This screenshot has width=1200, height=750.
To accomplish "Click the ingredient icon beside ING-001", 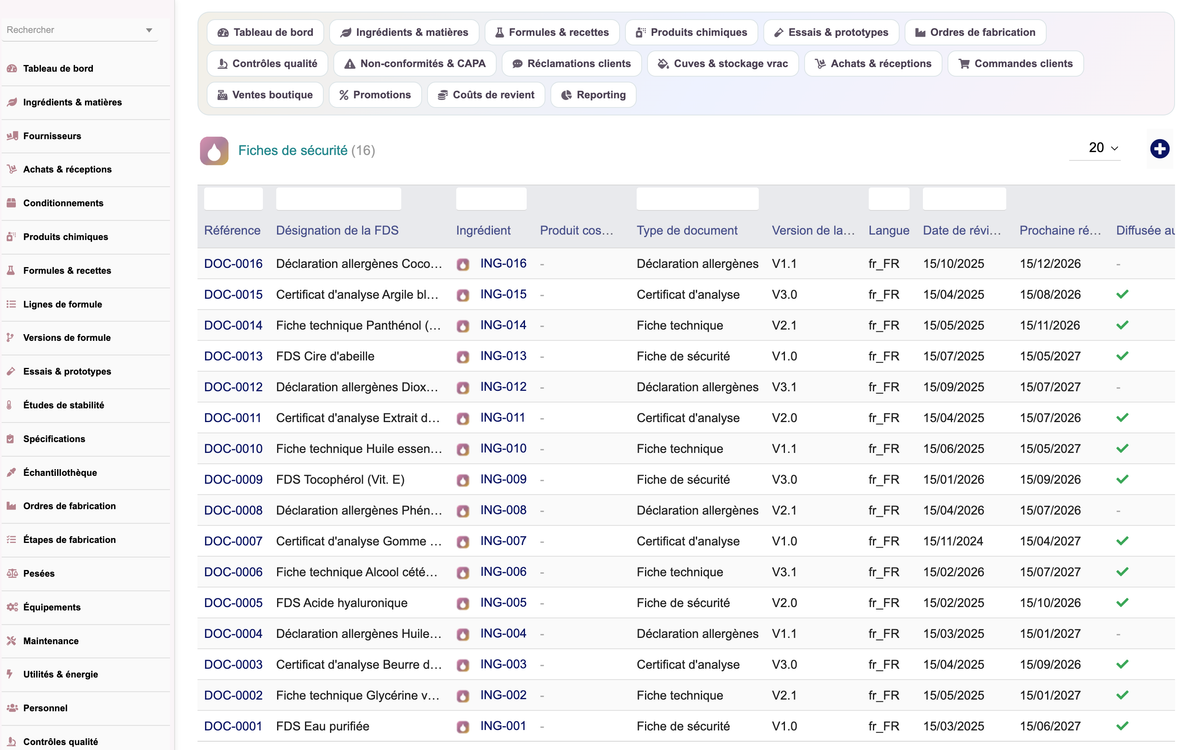I will coord(463,727).
